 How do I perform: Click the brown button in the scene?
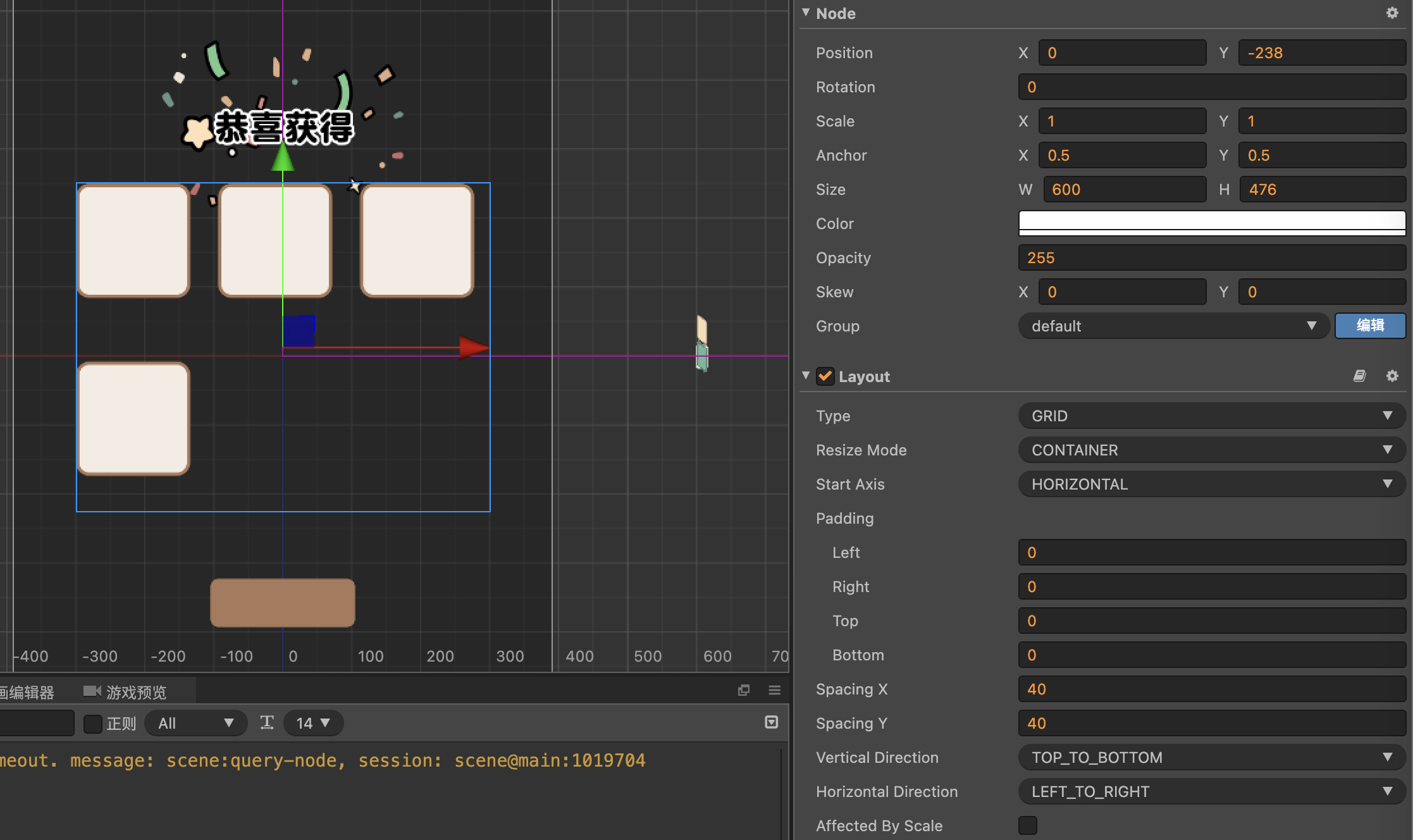pyautogui.click(x=282, y=603)
